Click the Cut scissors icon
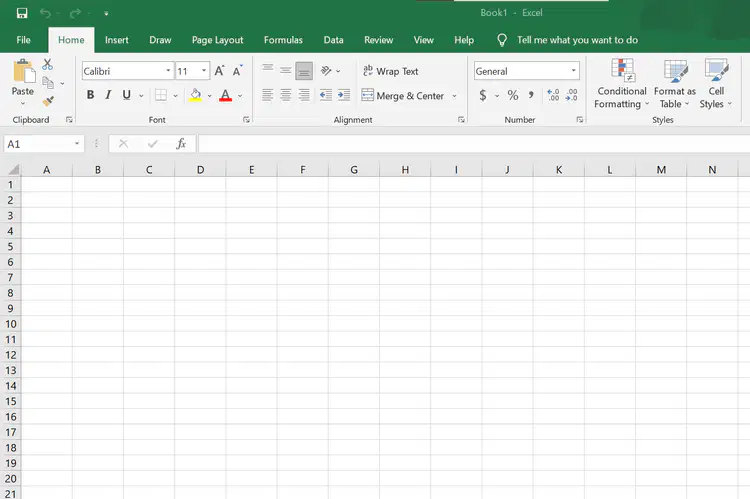The image size is (750, 499). [47, 64]
